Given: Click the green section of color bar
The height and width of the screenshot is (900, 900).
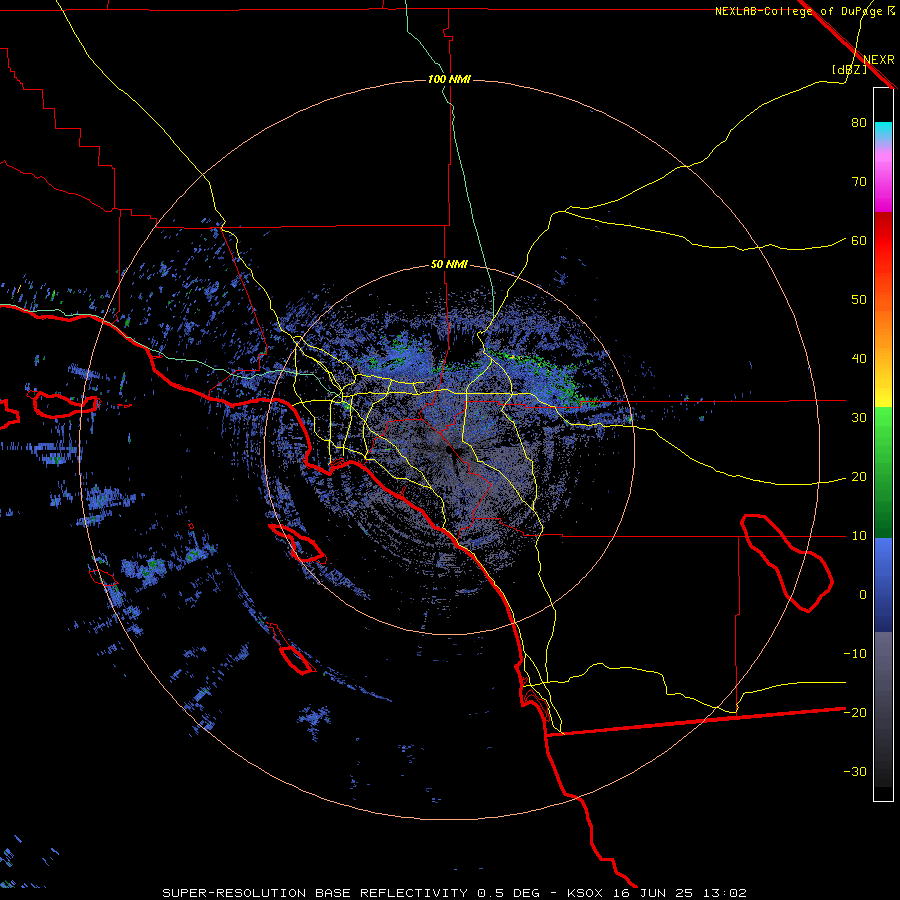Looking at the screenshot, I should pyautogui.click(x=883, y=471).
